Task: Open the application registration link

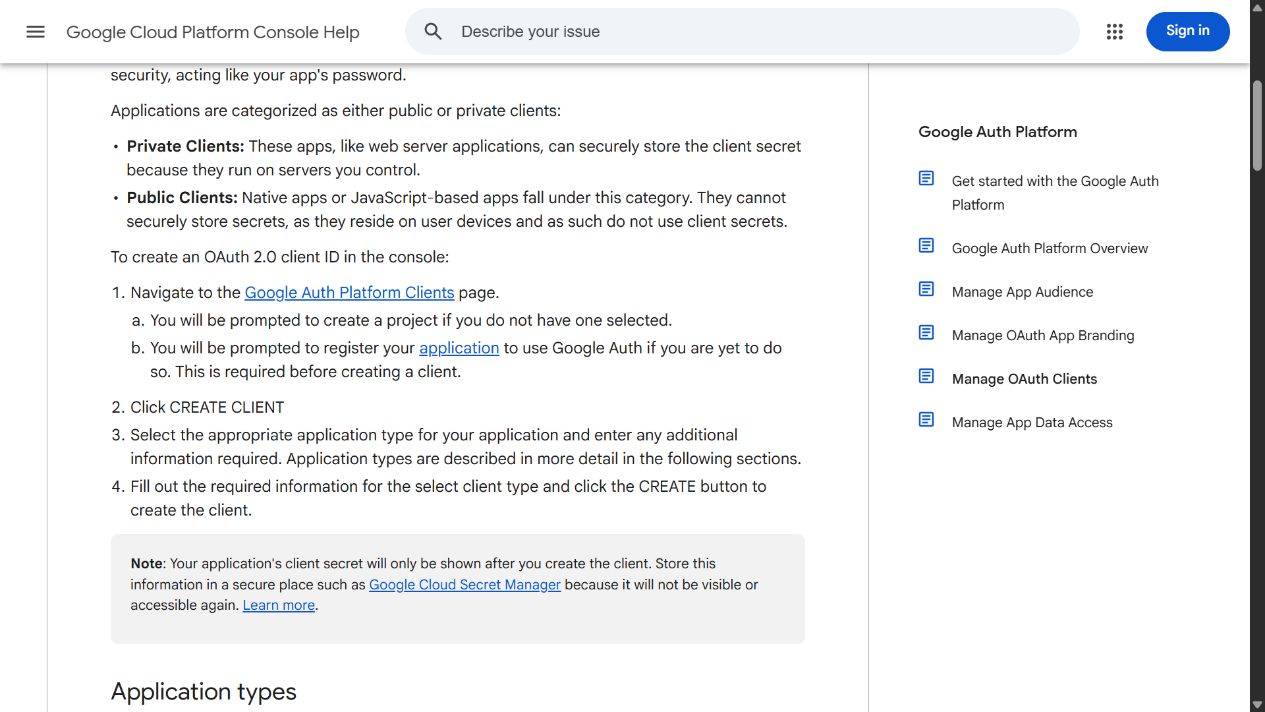Action: click(459, 348)
